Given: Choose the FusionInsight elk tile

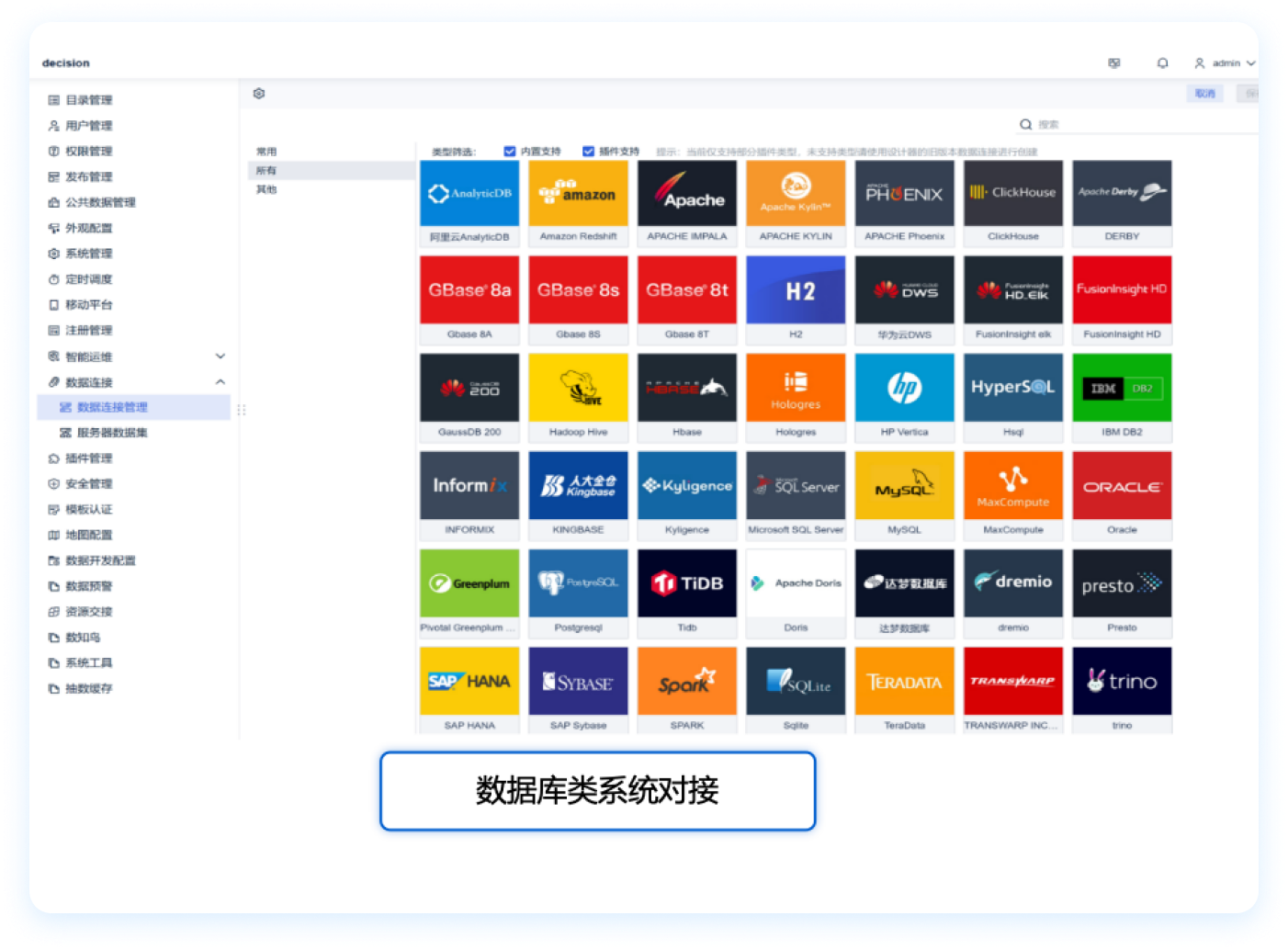Looking at the screenshot, I should [1013, 300].
